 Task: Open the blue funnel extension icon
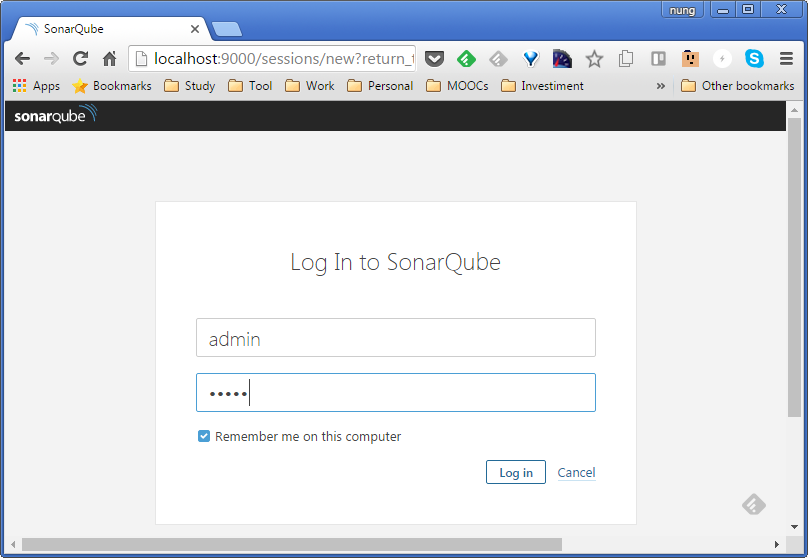[x=530, y=59]
